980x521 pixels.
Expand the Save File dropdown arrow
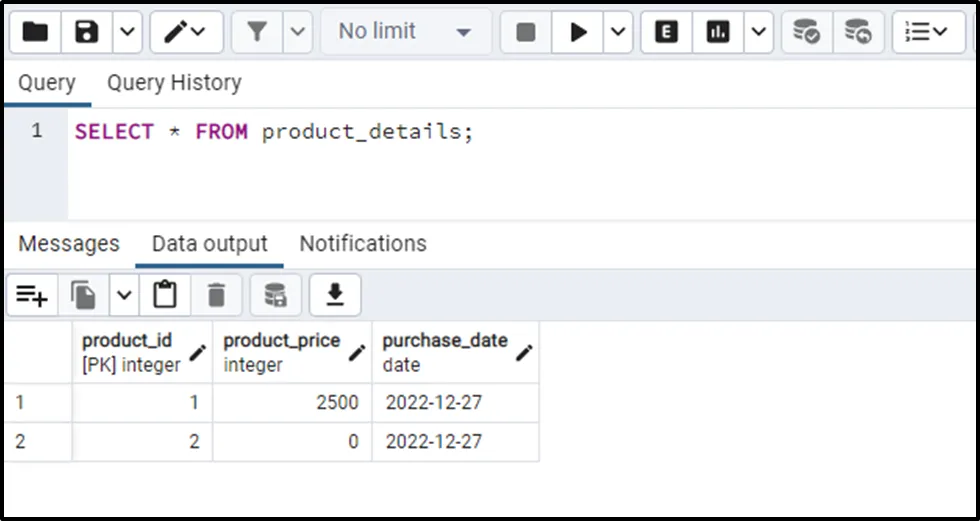pos(126,32)
